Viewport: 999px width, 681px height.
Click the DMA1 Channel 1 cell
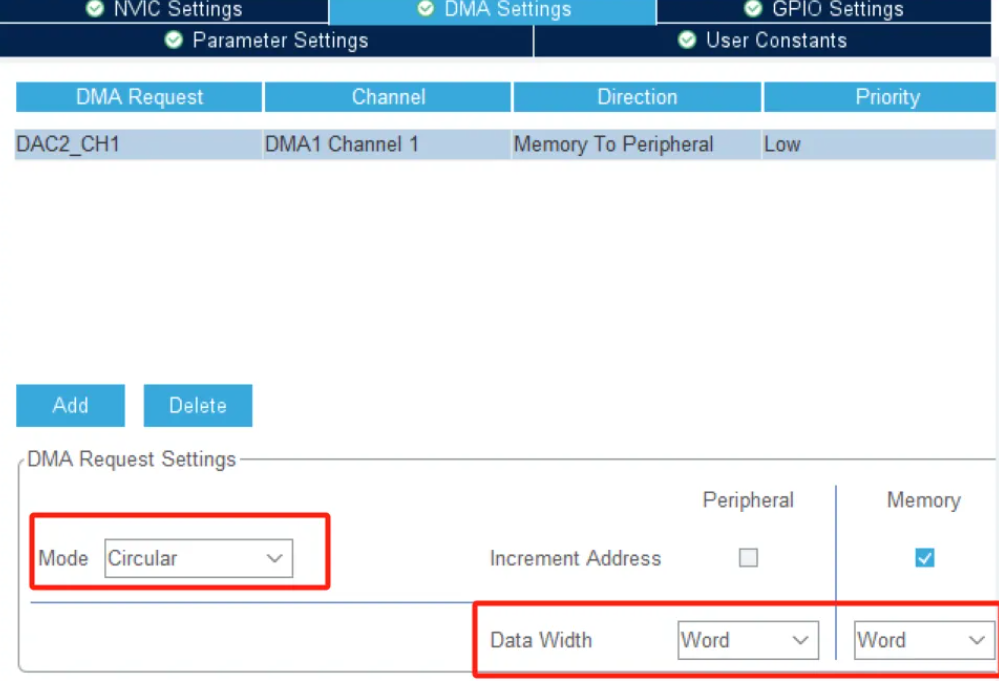pos(341,144)
